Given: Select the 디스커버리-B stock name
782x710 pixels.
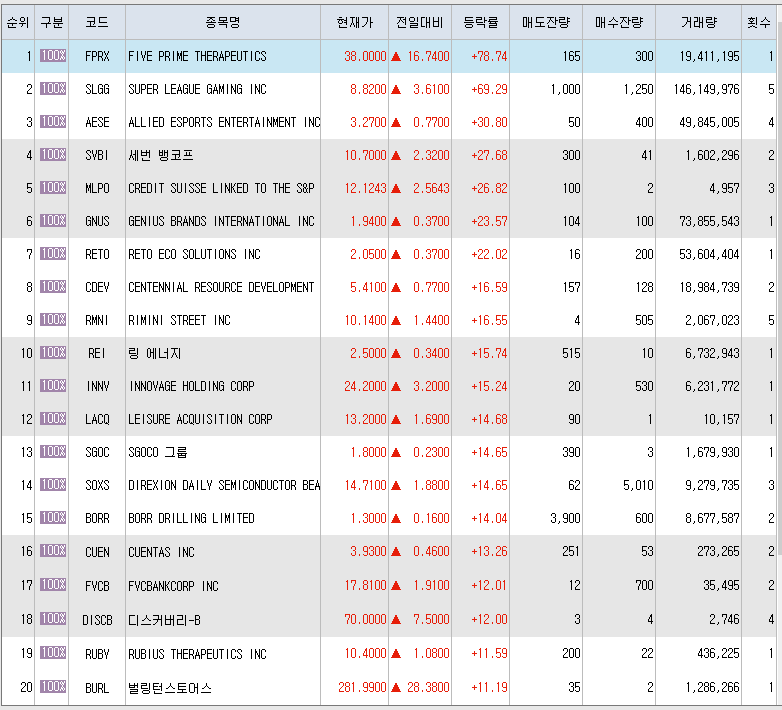Looking at the screenshot, I should coord(165,620).
